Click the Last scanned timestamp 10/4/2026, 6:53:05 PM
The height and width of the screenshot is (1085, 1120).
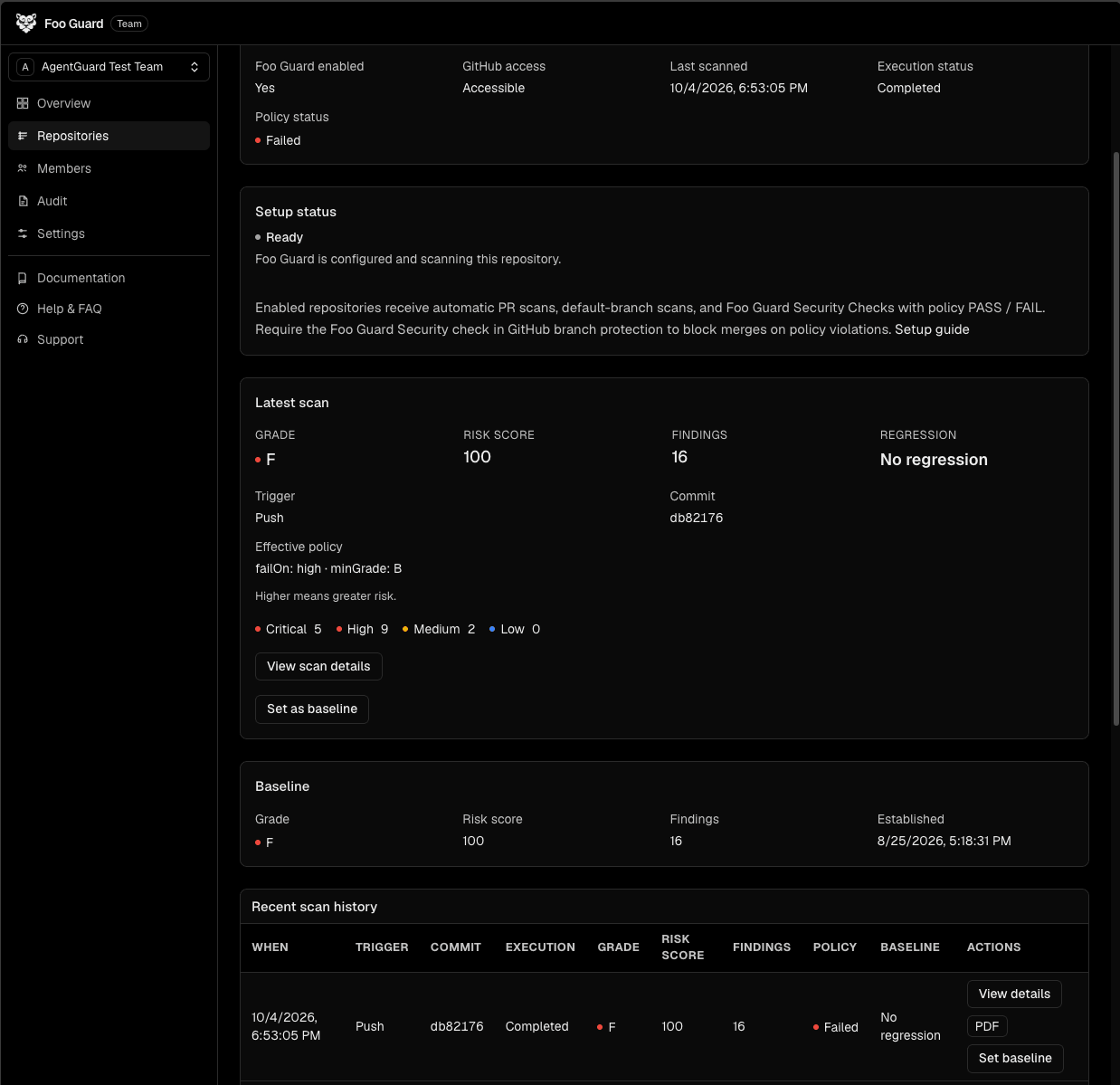coord(738,88)
